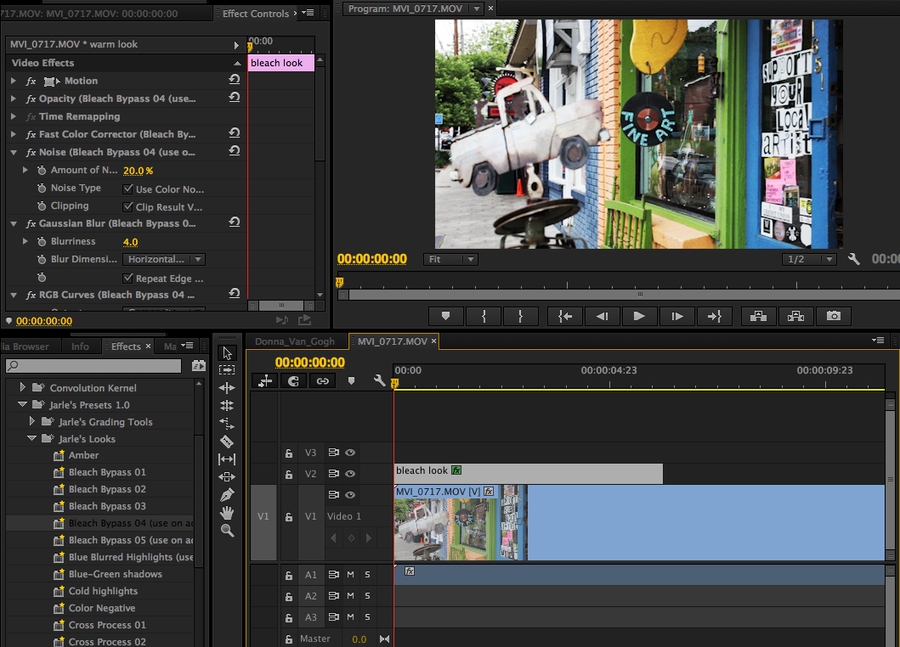Lock the V2 track with the padlock

(289, 473)
